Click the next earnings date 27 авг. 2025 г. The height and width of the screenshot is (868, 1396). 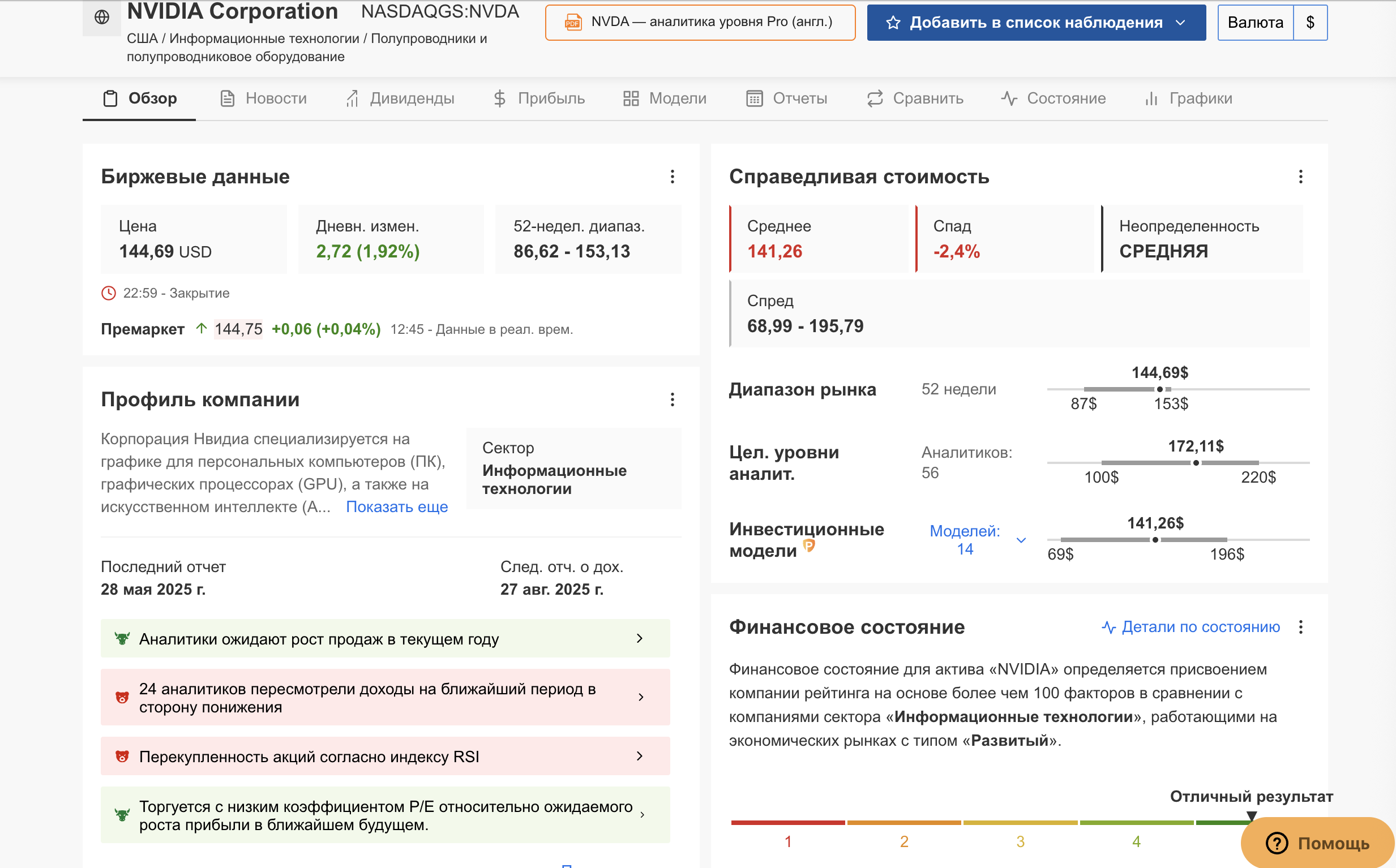552,589
